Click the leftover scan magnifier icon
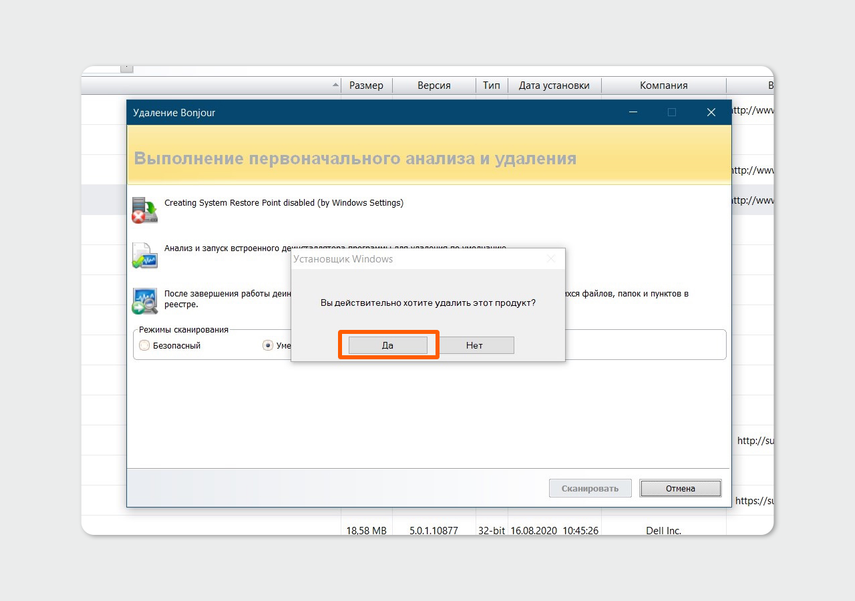This screenshot has height=601, width=855. pos(144,300)
